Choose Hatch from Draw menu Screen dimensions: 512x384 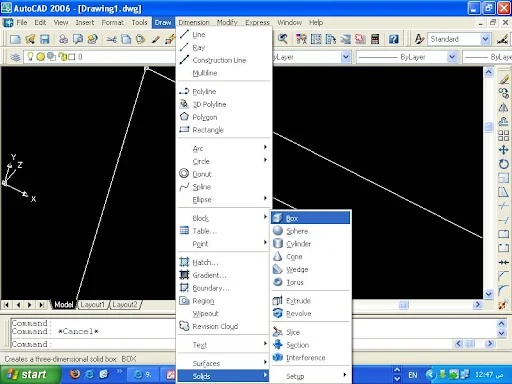pyautogui.click(x=224, y=262)
